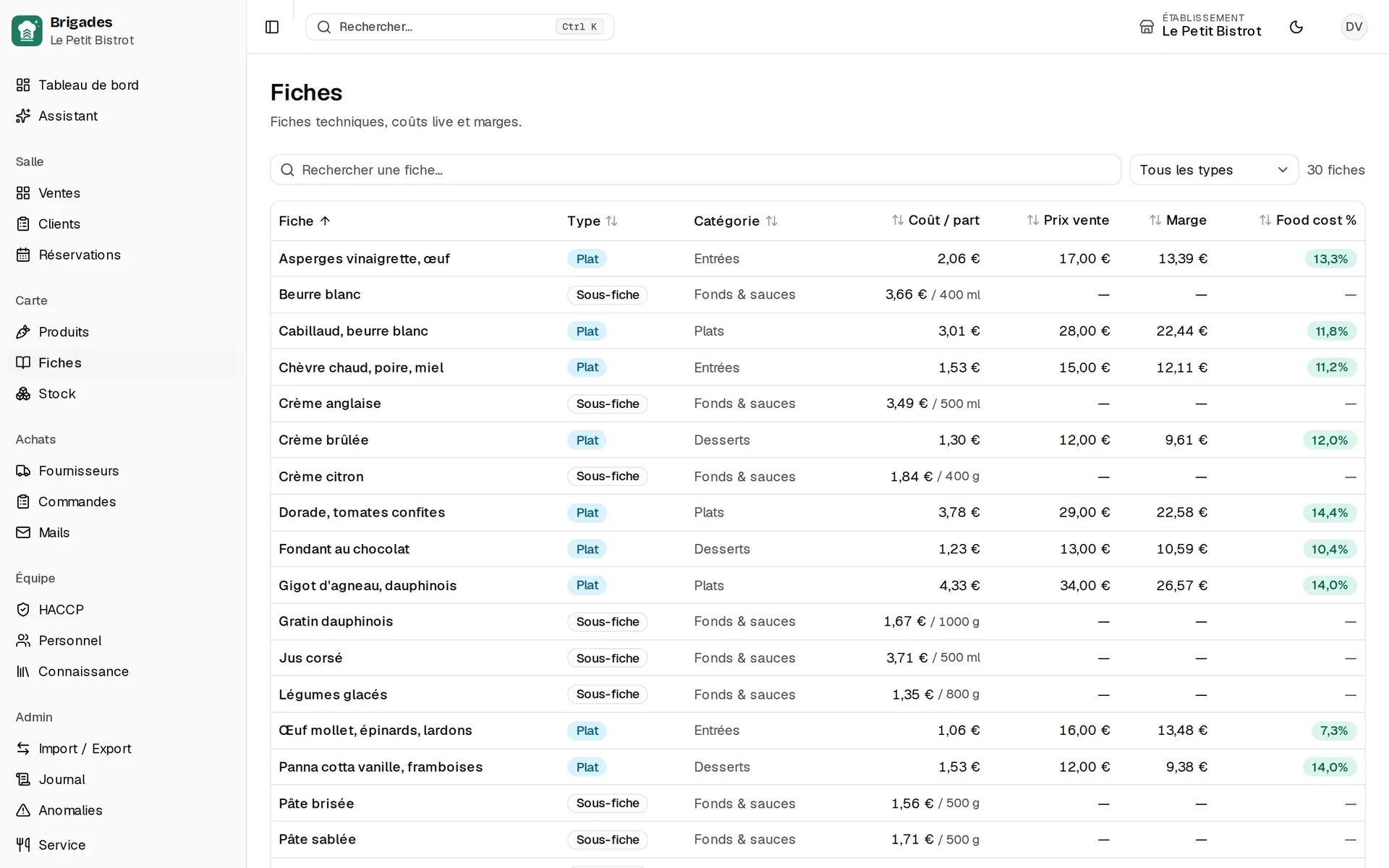Viewport: 1389px width, 868px height.
Task: Click the Clients clipboard icon
Action: [23, 224]
